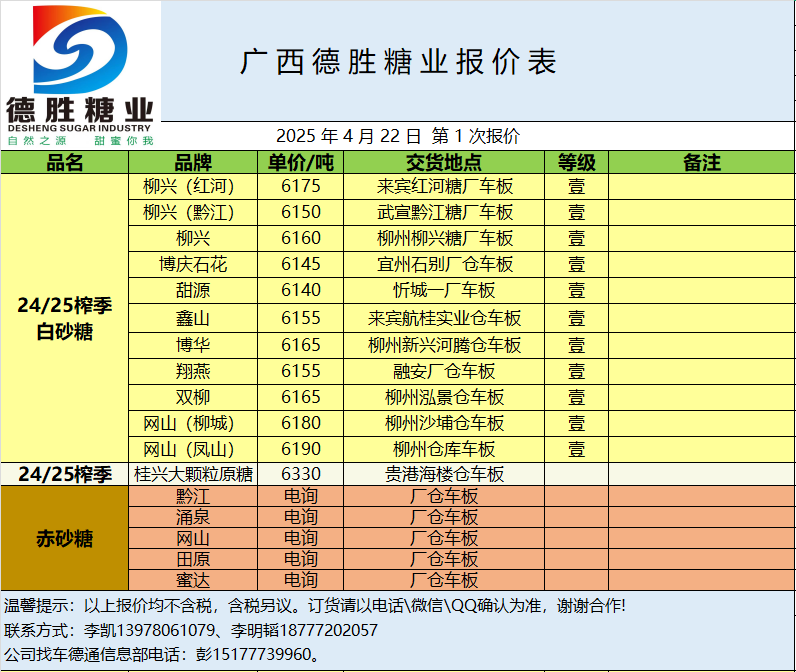The width and height of the screenshot is (796, 672).
Task: Click the 单价/吨 column header
Action: [x=301, y=163]
